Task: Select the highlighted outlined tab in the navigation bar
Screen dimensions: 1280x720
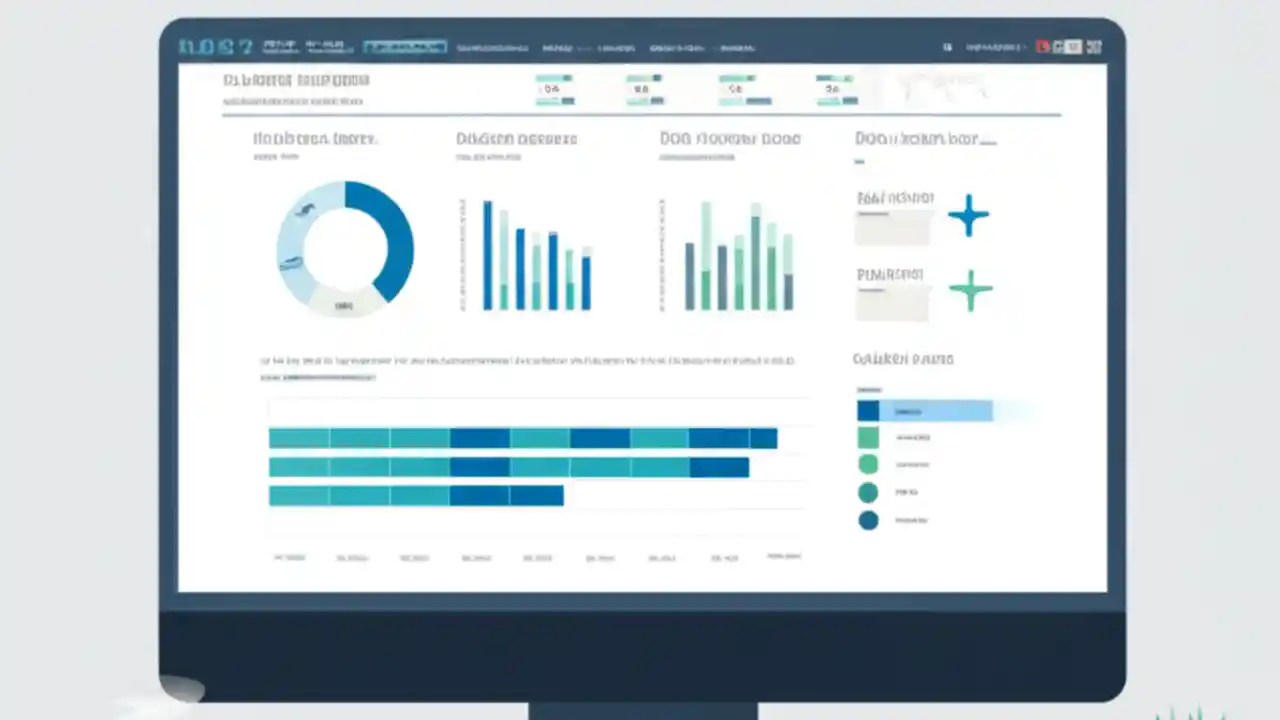Action: coord(405,47)
